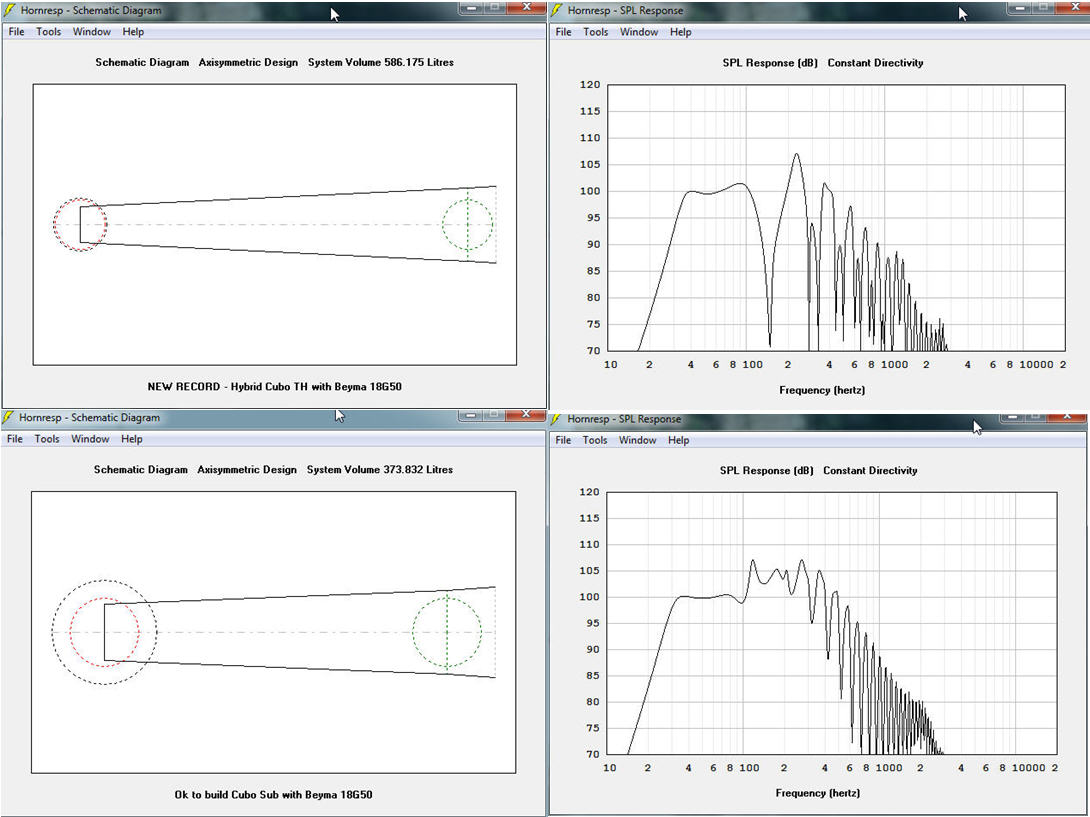1090x817 pixels.
Task: Open Window menu in 373.832 Litres Schematic window
Action: tap(90, 439)
